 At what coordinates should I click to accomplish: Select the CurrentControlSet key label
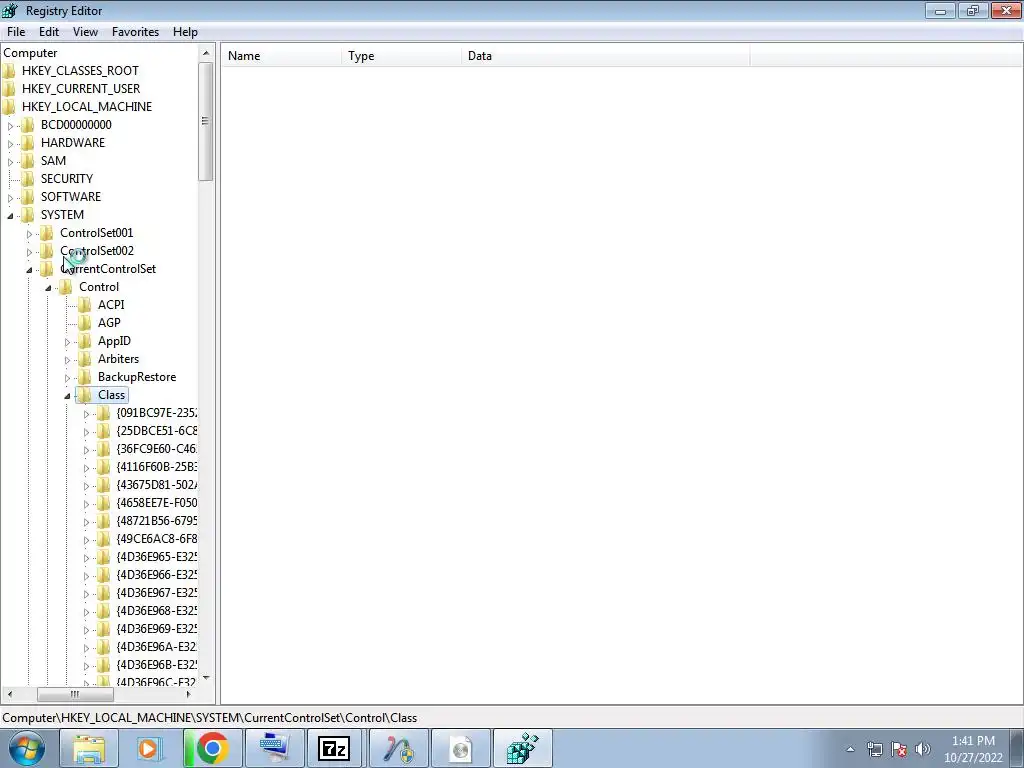coord(108,269)
